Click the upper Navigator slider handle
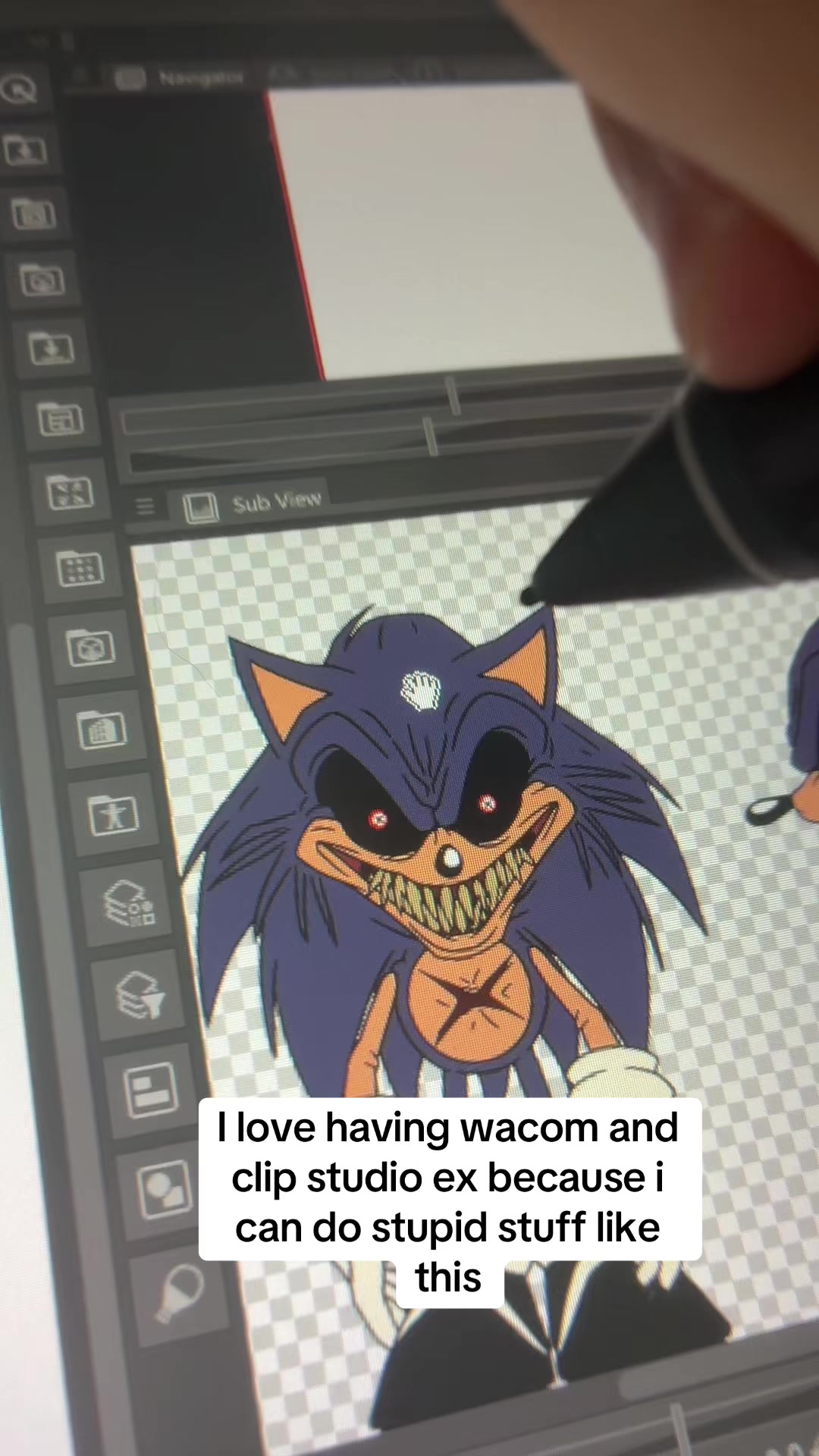The width and height of the screenshot is (819, 1456). click(453, 396)
